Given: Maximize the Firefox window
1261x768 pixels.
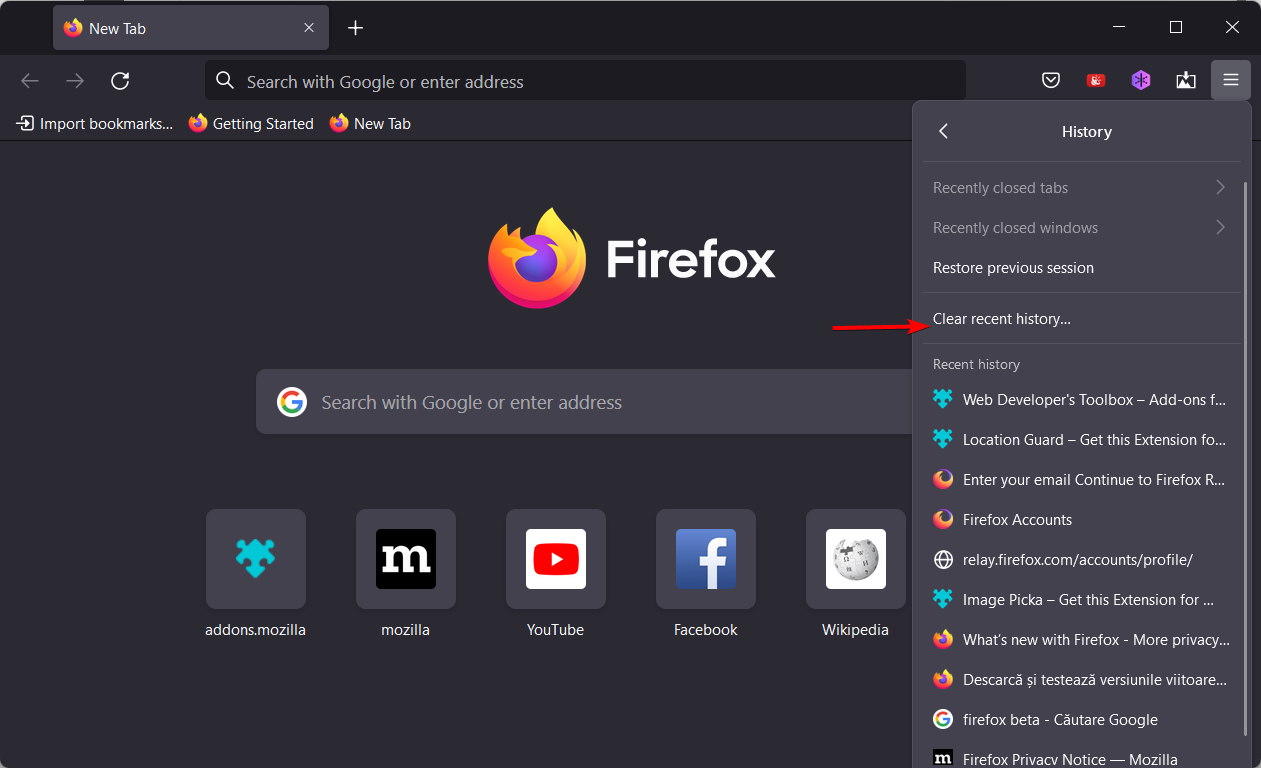Looking at the screenshot, I should tap(1176, 27).
